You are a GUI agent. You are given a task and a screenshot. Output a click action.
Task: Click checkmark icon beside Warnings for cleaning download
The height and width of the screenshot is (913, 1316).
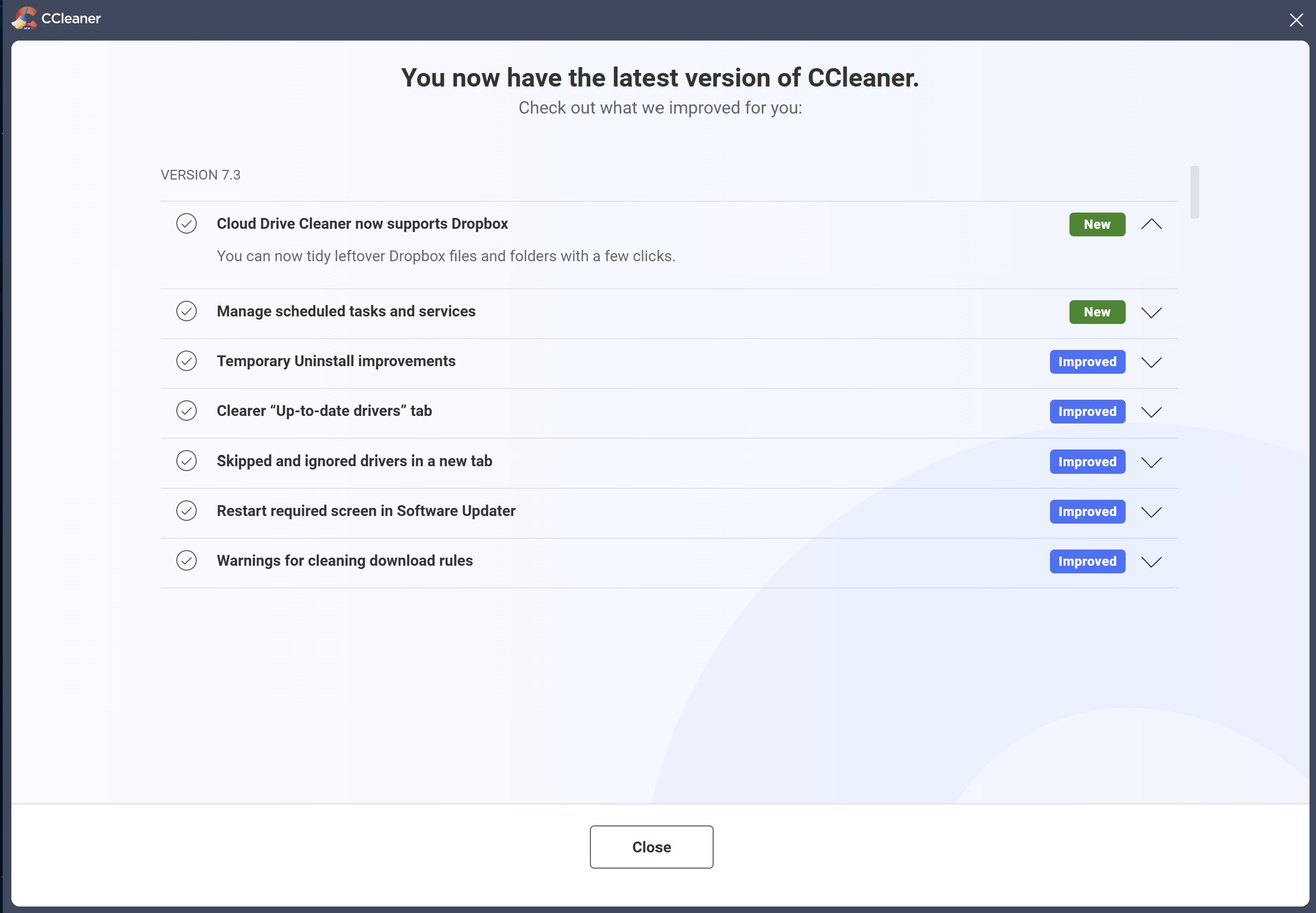tap(187, 560)
